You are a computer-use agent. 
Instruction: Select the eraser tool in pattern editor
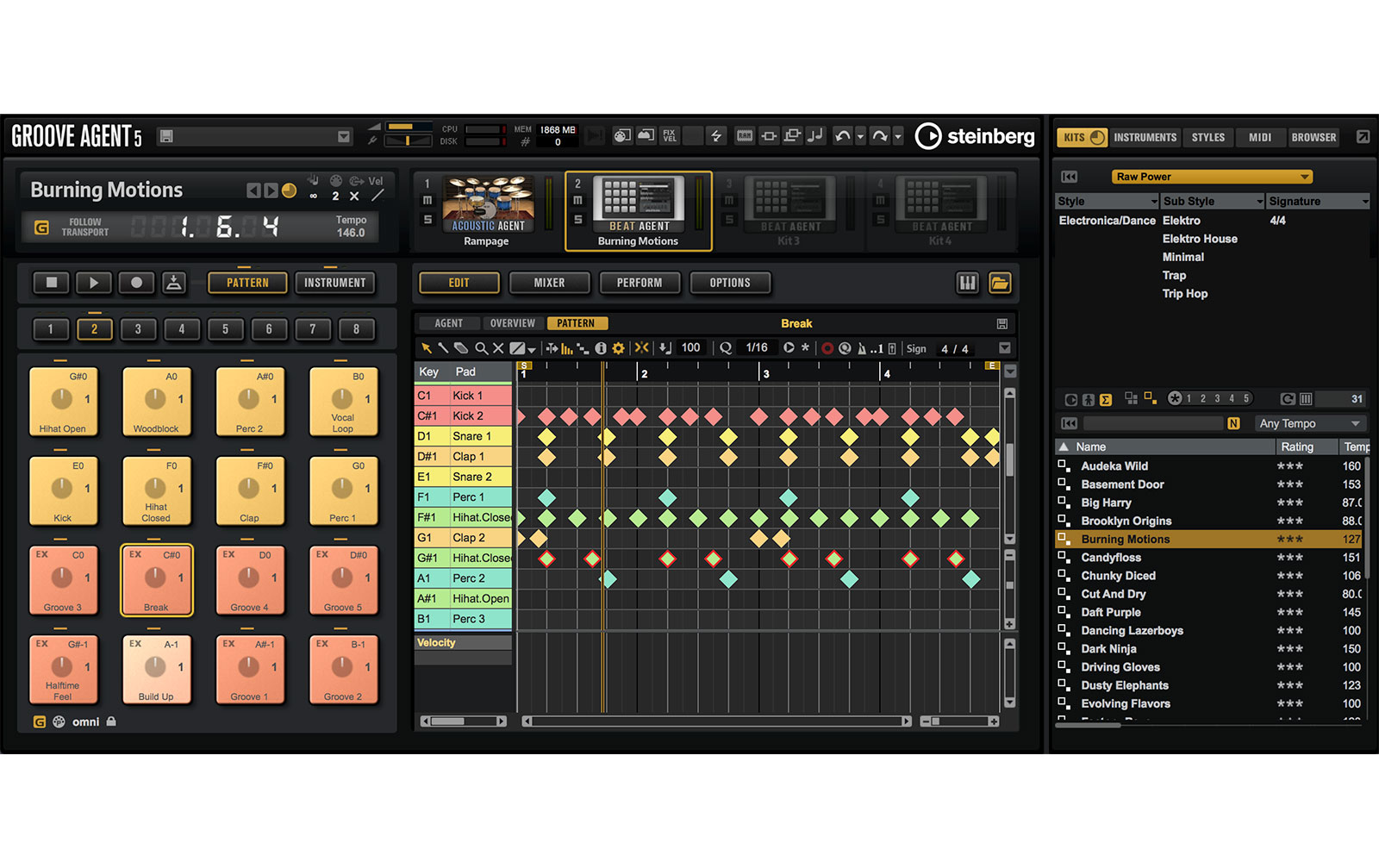coord(461,348)
